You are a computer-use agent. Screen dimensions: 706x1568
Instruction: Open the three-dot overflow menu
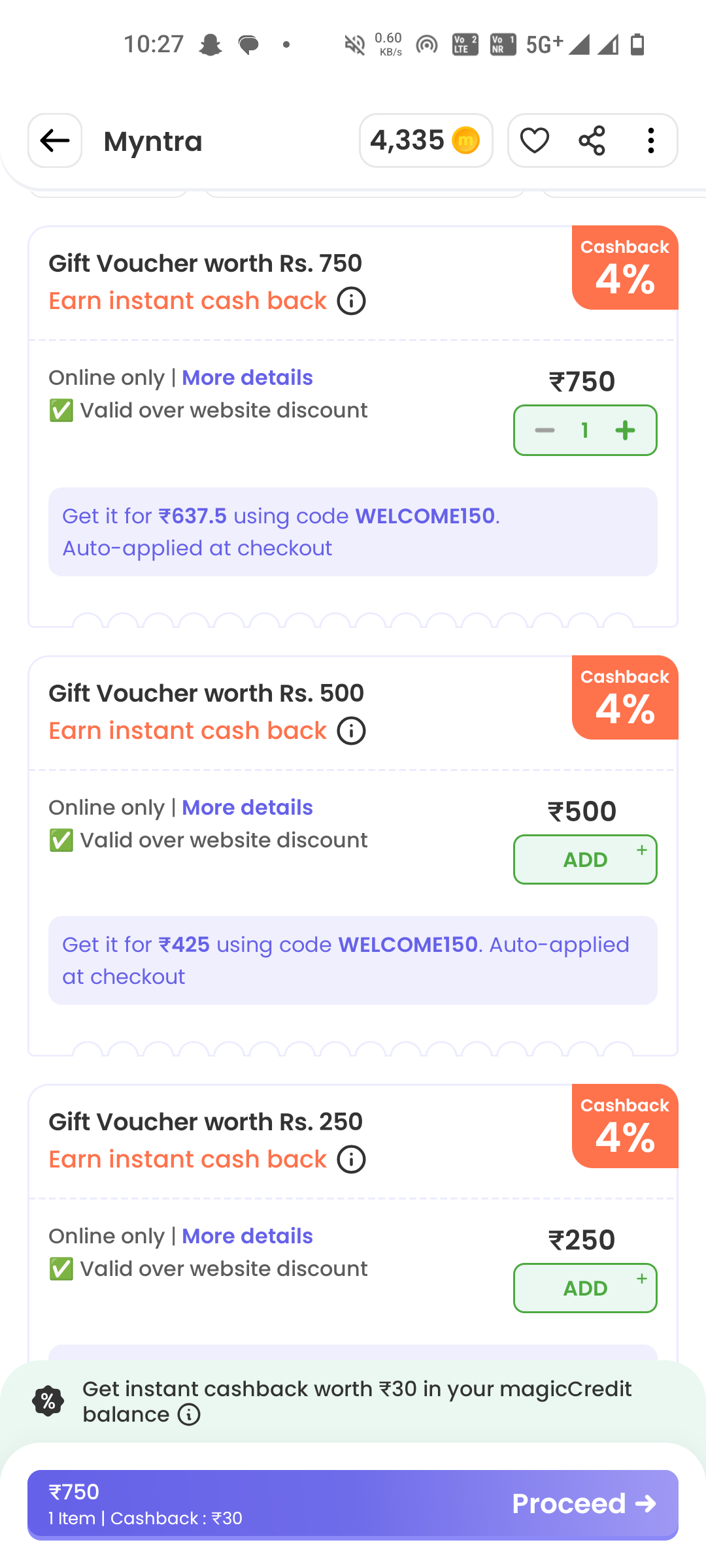point(650,140)
